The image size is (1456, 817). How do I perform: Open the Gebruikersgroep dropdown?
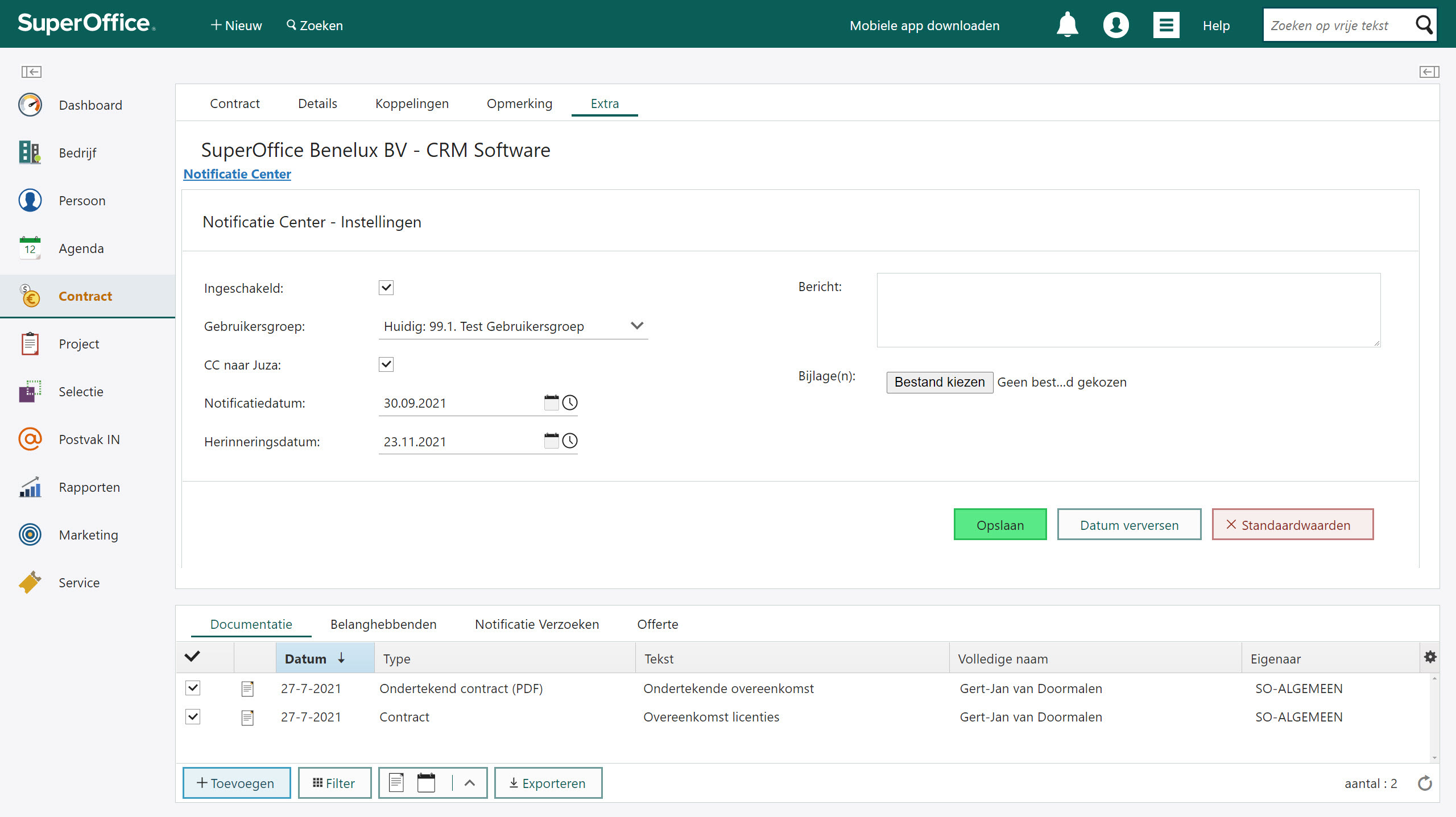tap(513, 326)
